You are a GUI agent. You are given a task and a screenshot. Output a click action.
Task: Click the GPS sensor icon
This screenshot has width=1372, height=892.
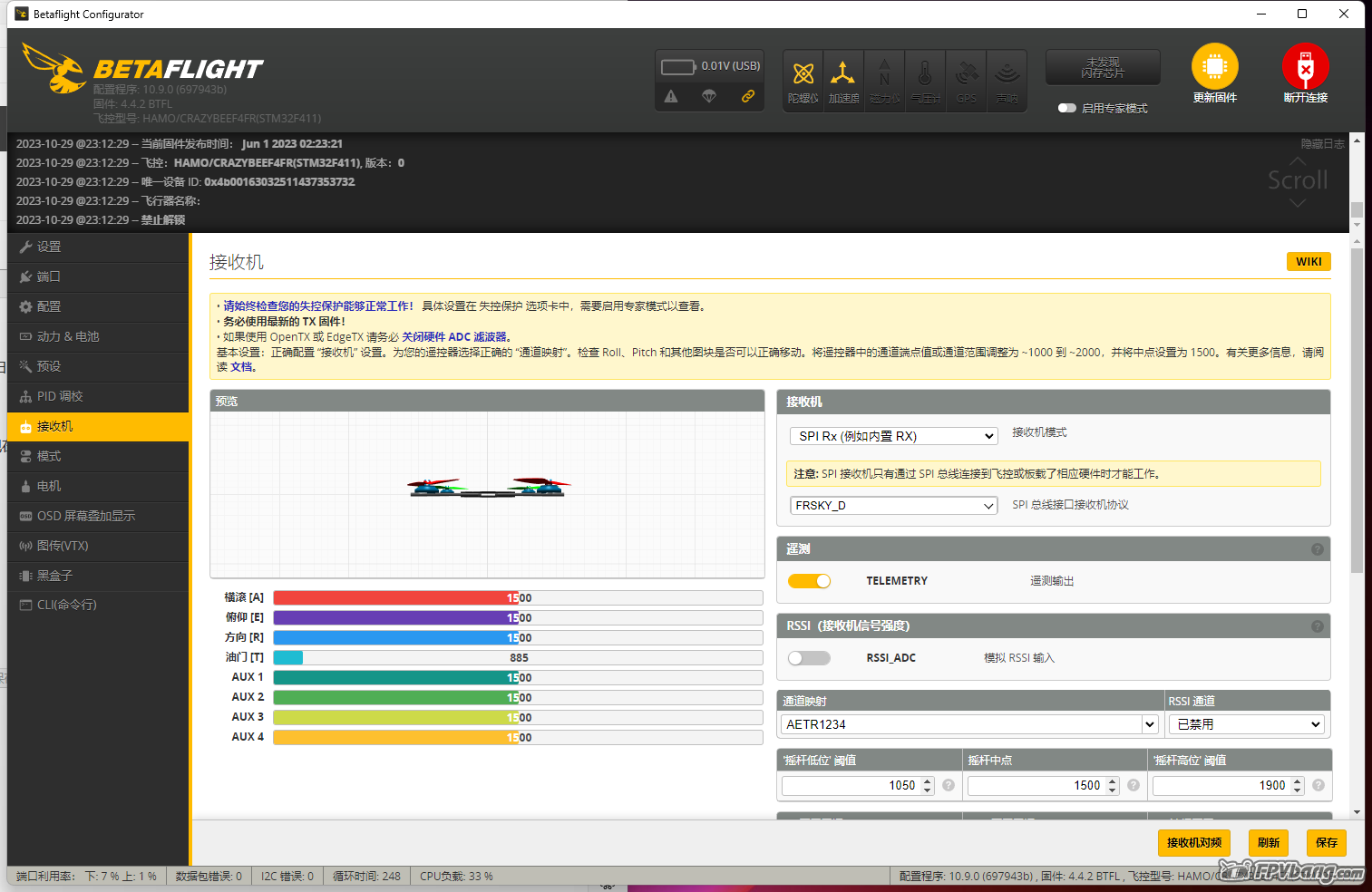tap(967, 80)
